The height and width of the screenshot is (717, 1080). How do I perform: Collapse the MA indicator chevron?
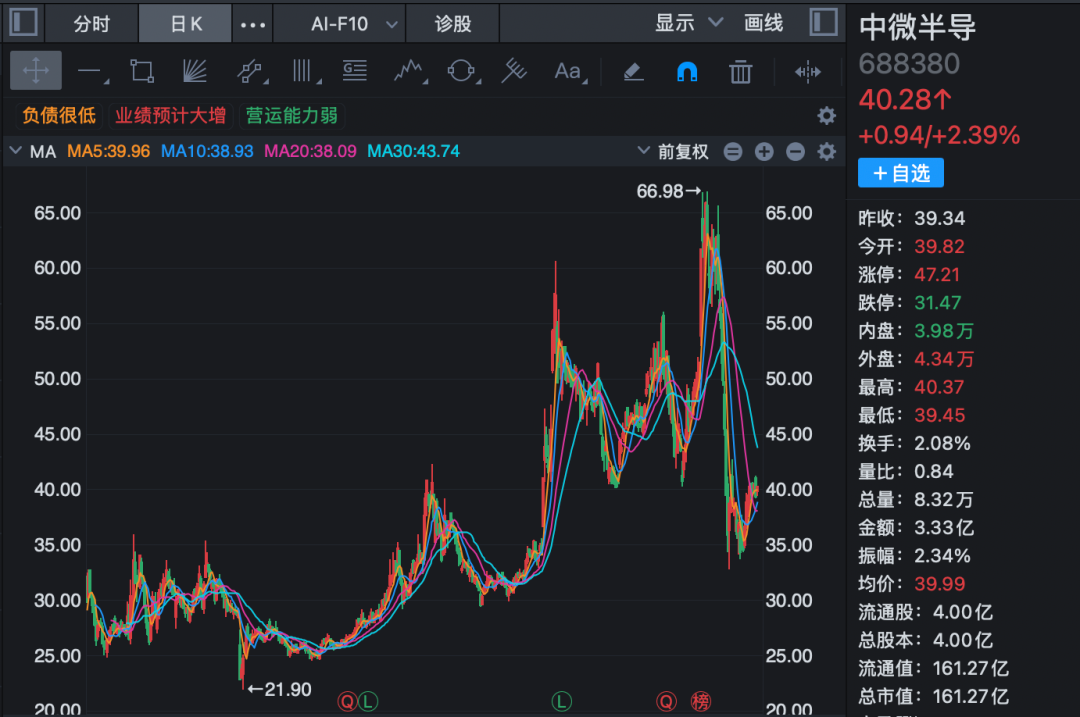[x=15, y=150]
